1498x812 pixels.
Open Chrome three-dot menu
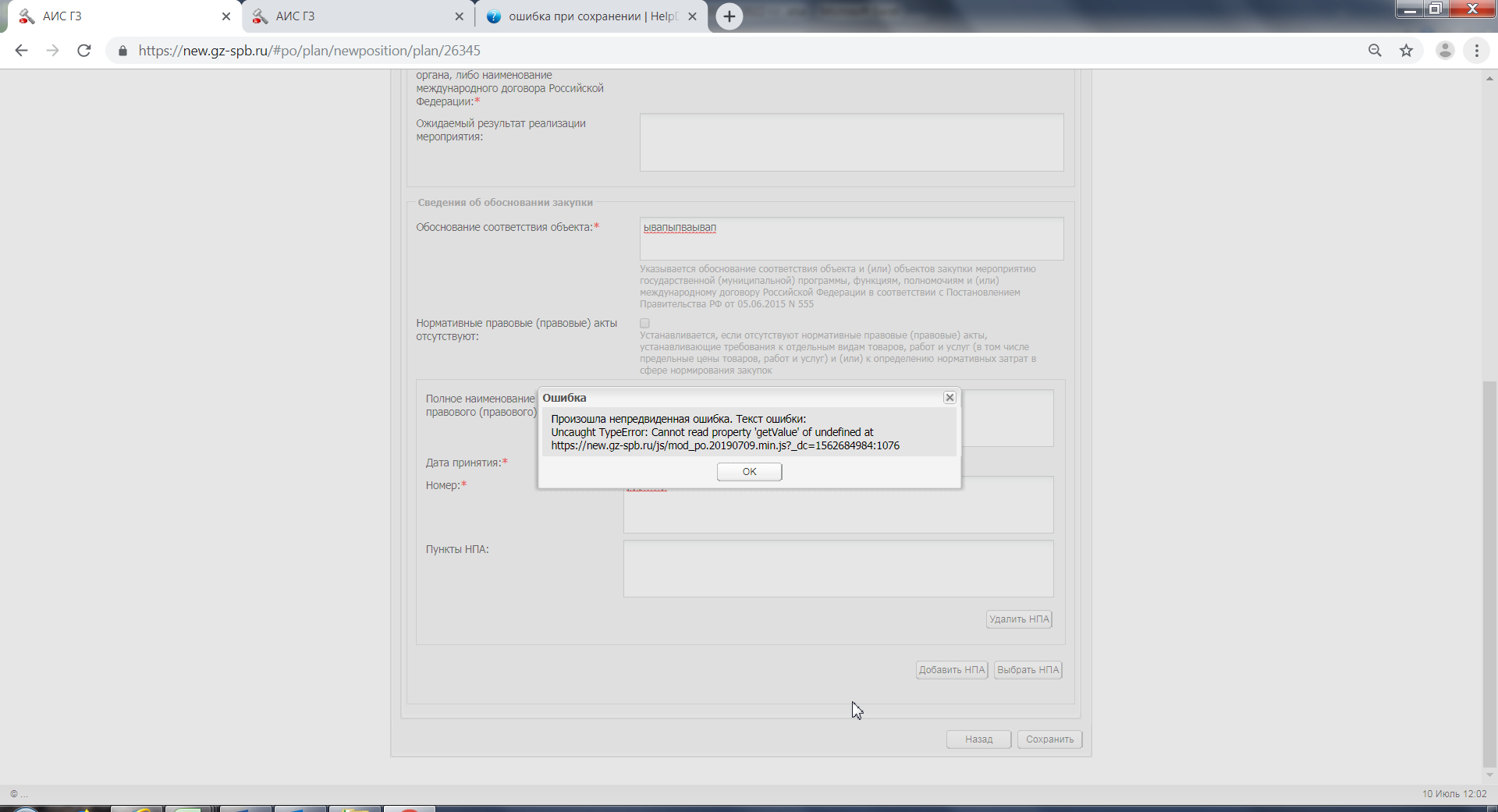coord(1476,51)
